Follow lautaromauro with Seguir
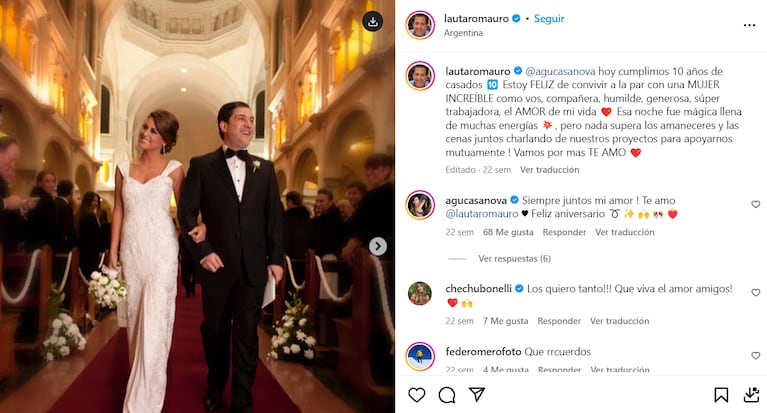This screenshot has height=413, width=767. (549, 19)
